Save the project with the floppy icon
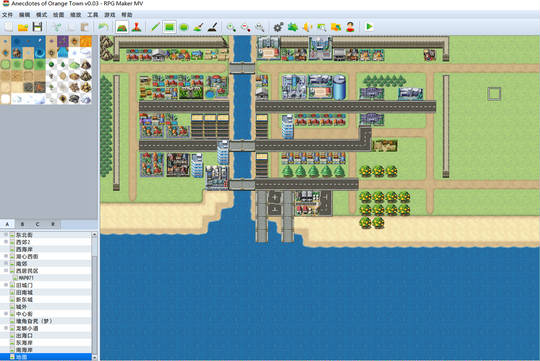540x361 pixels. click(37, 27)
